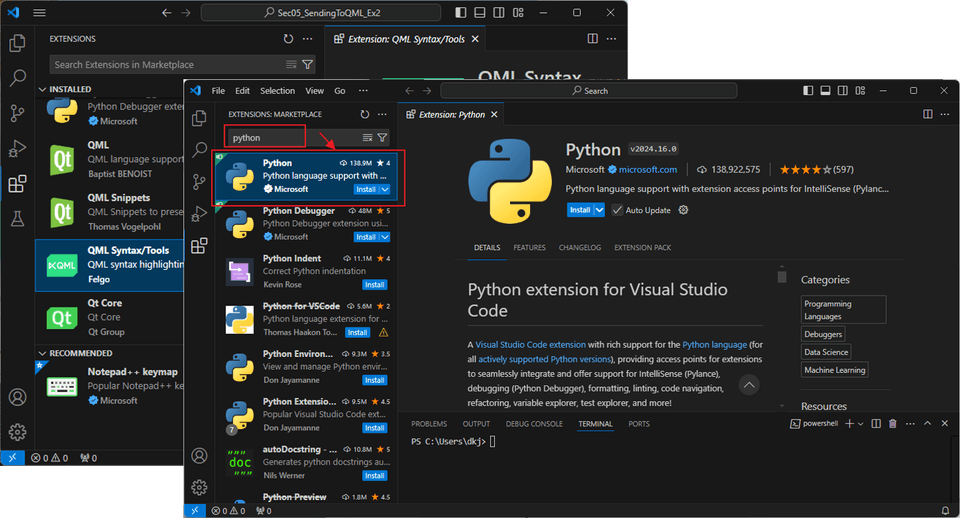
Task: Open the File menu
Action: pos(218,91)
